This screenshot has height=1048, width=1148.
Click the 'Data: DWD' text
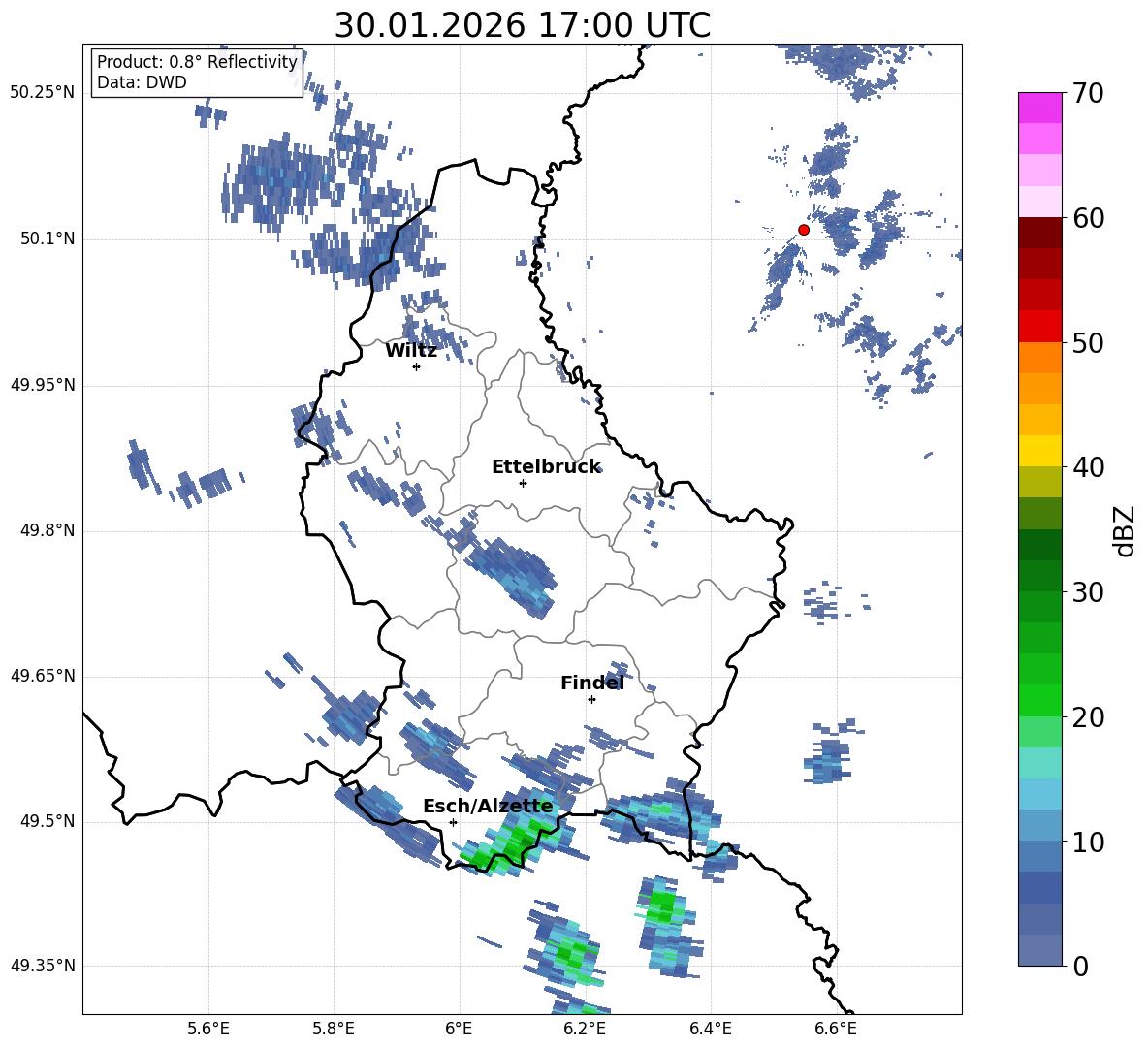(142, 82)
